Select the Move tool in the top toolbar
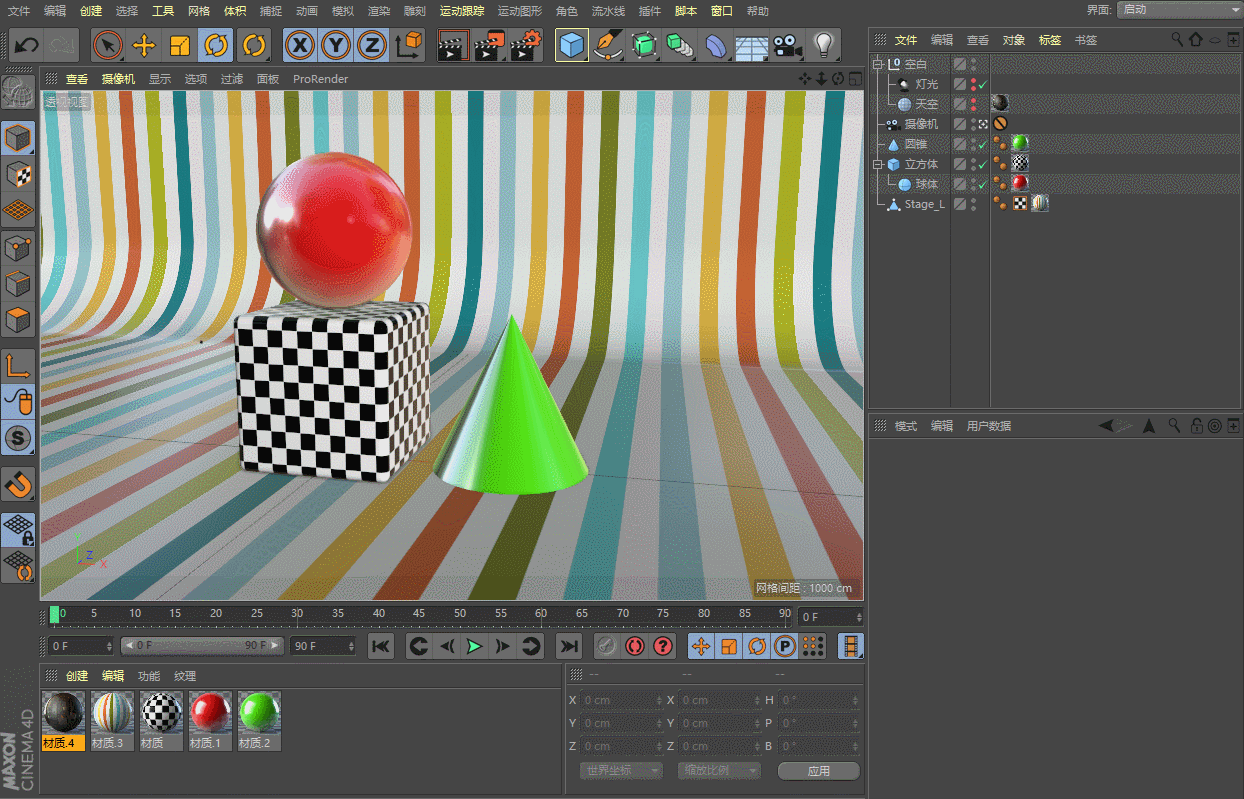 point(144,45)
